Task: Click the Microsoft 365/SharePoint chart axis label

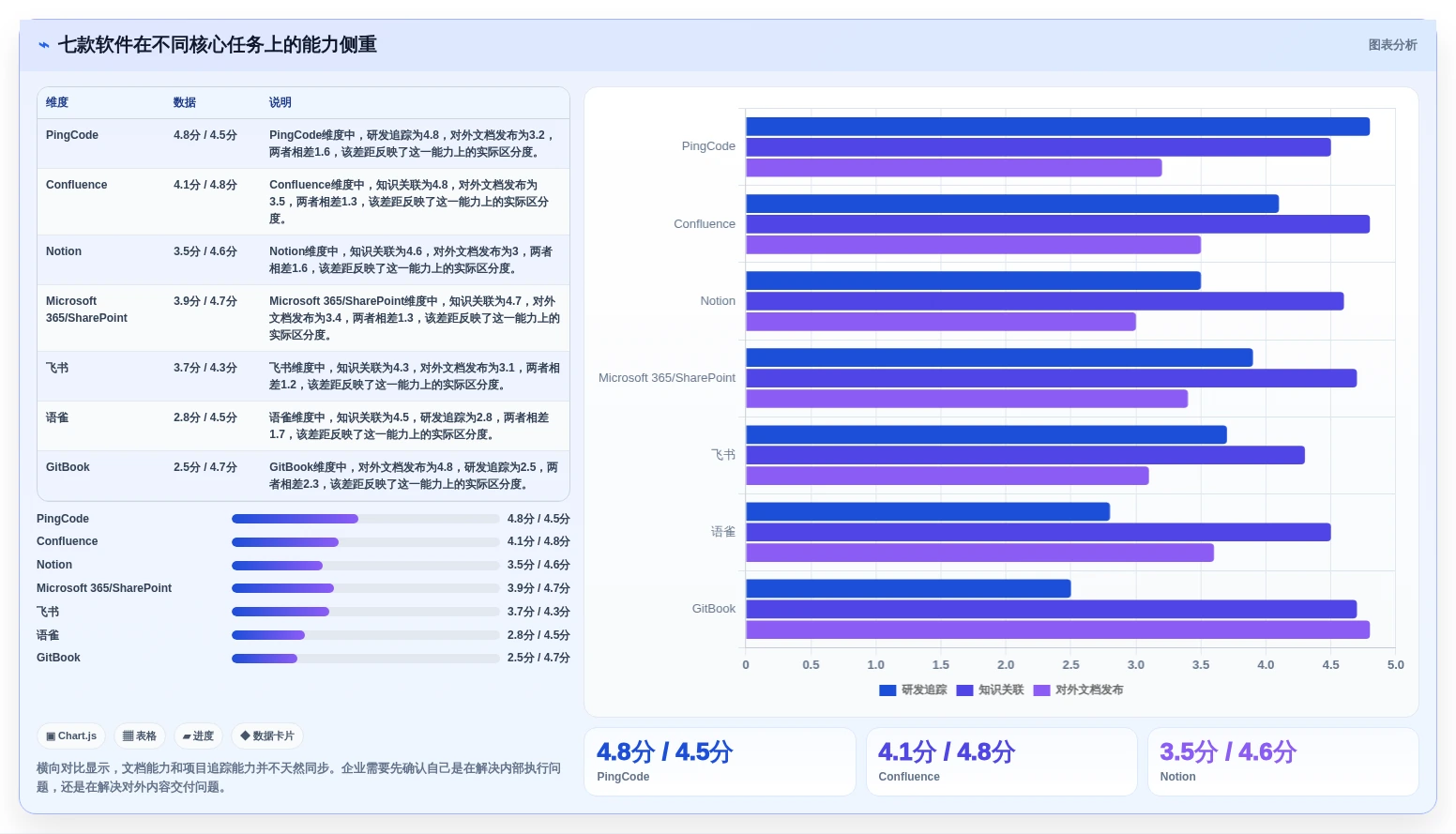Action: coord(667,378)
